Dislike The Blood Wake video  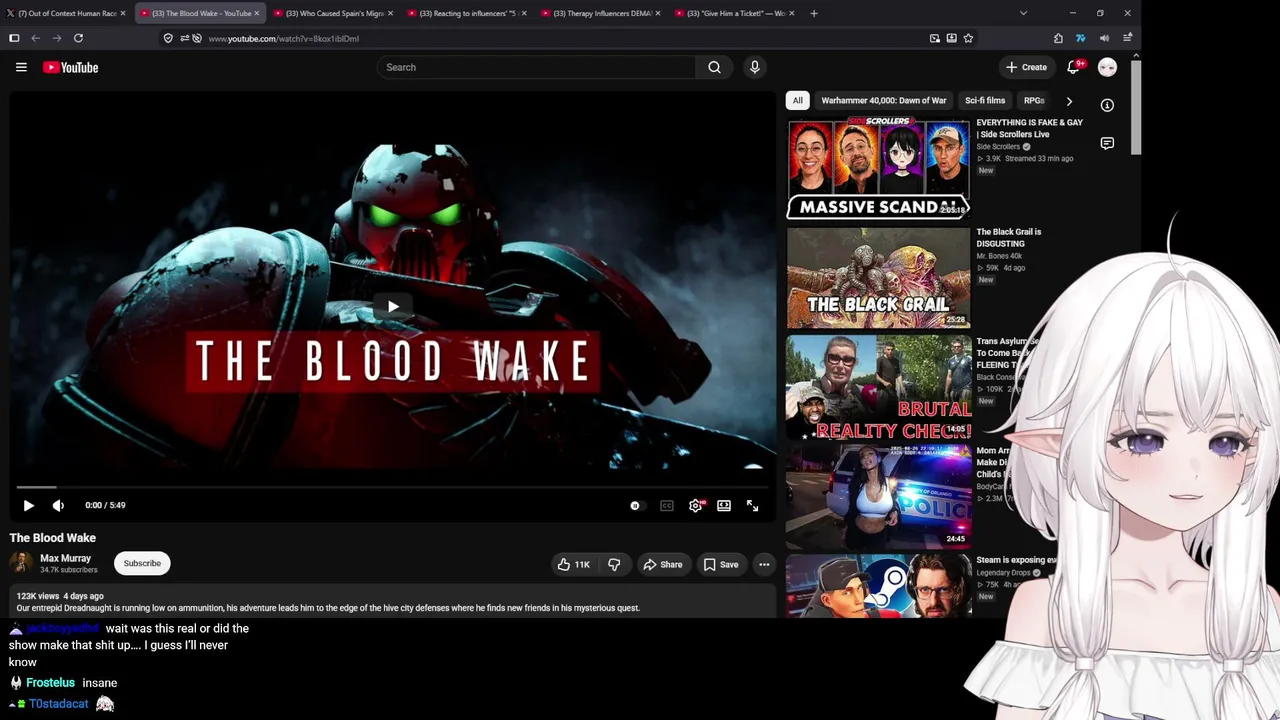614,564
